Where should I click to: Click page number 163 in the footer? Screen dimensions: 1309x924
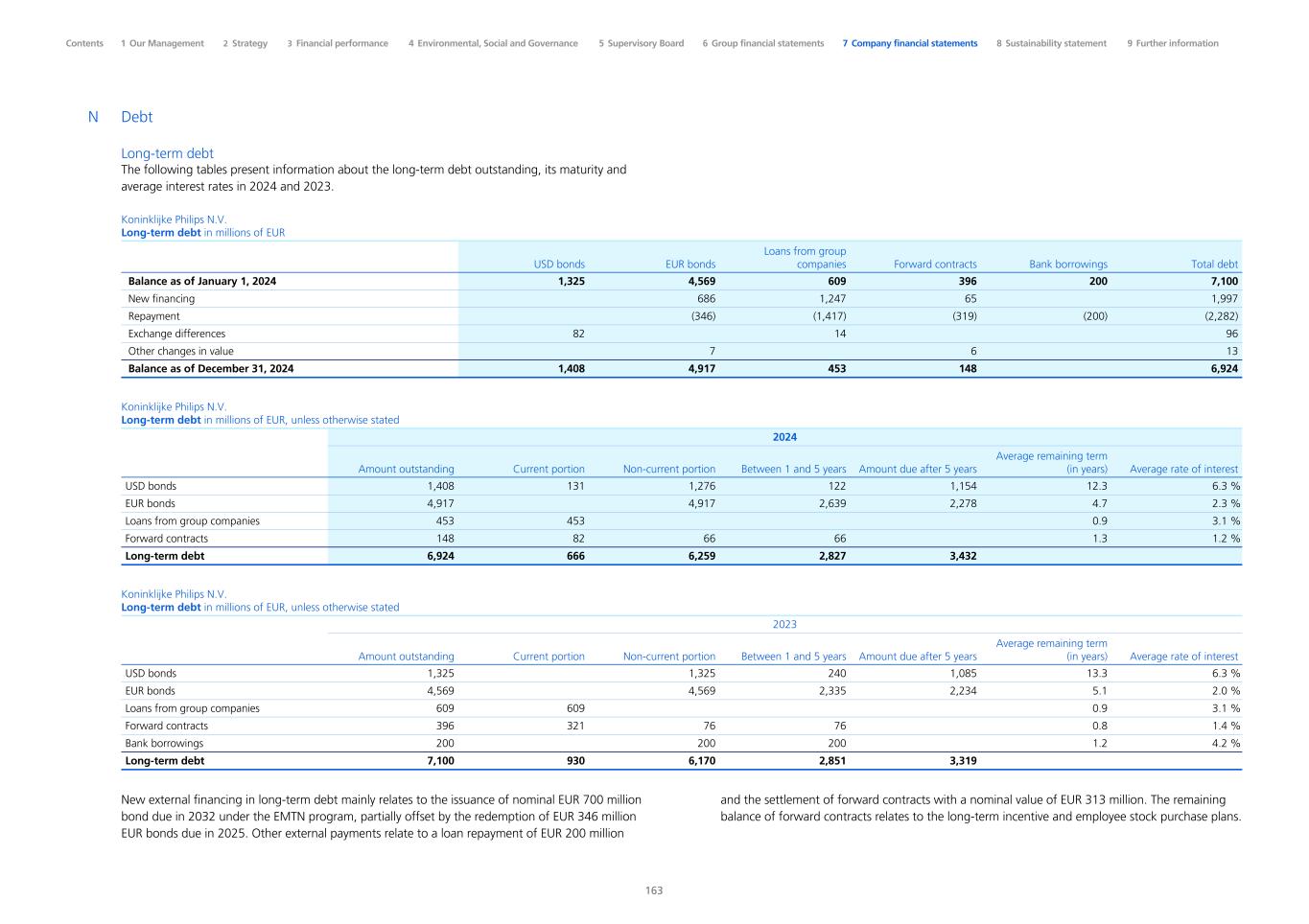pyautogui.click(x=654, y=890)
